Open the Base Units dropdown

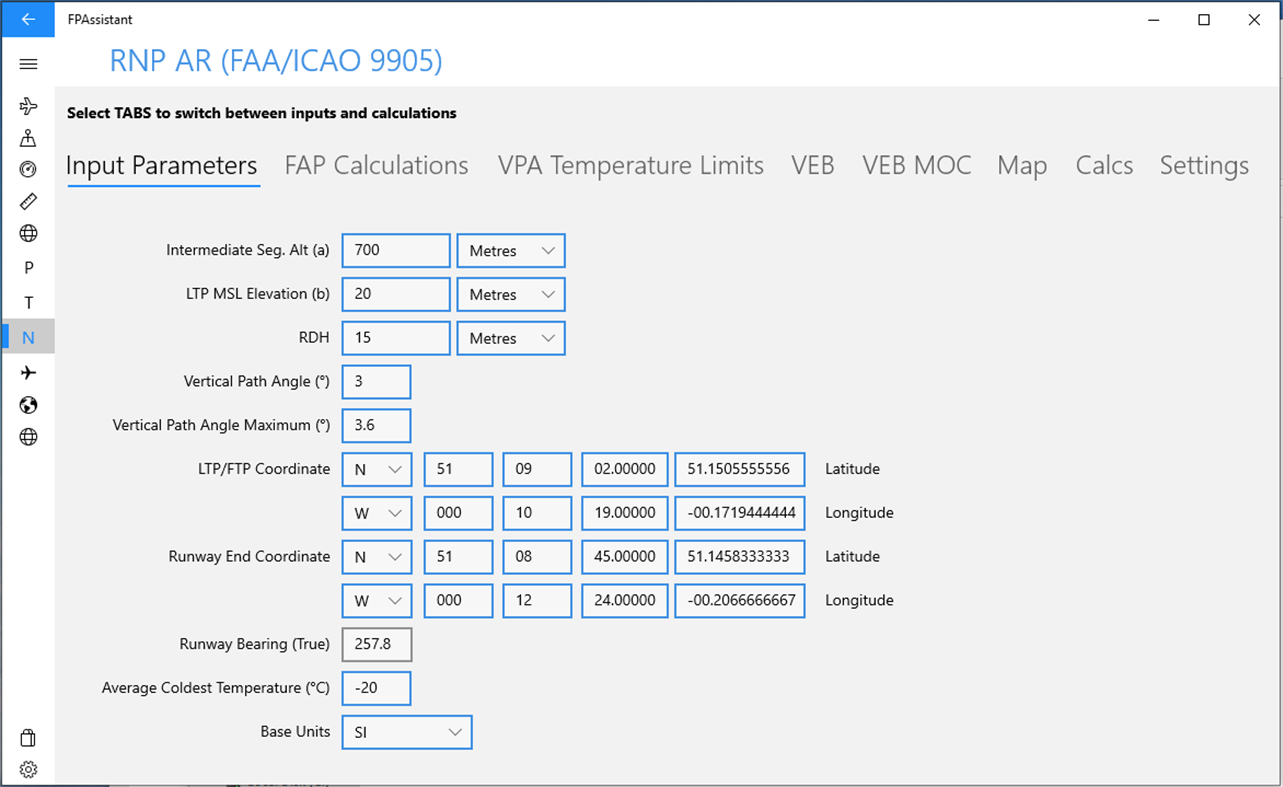406,732
